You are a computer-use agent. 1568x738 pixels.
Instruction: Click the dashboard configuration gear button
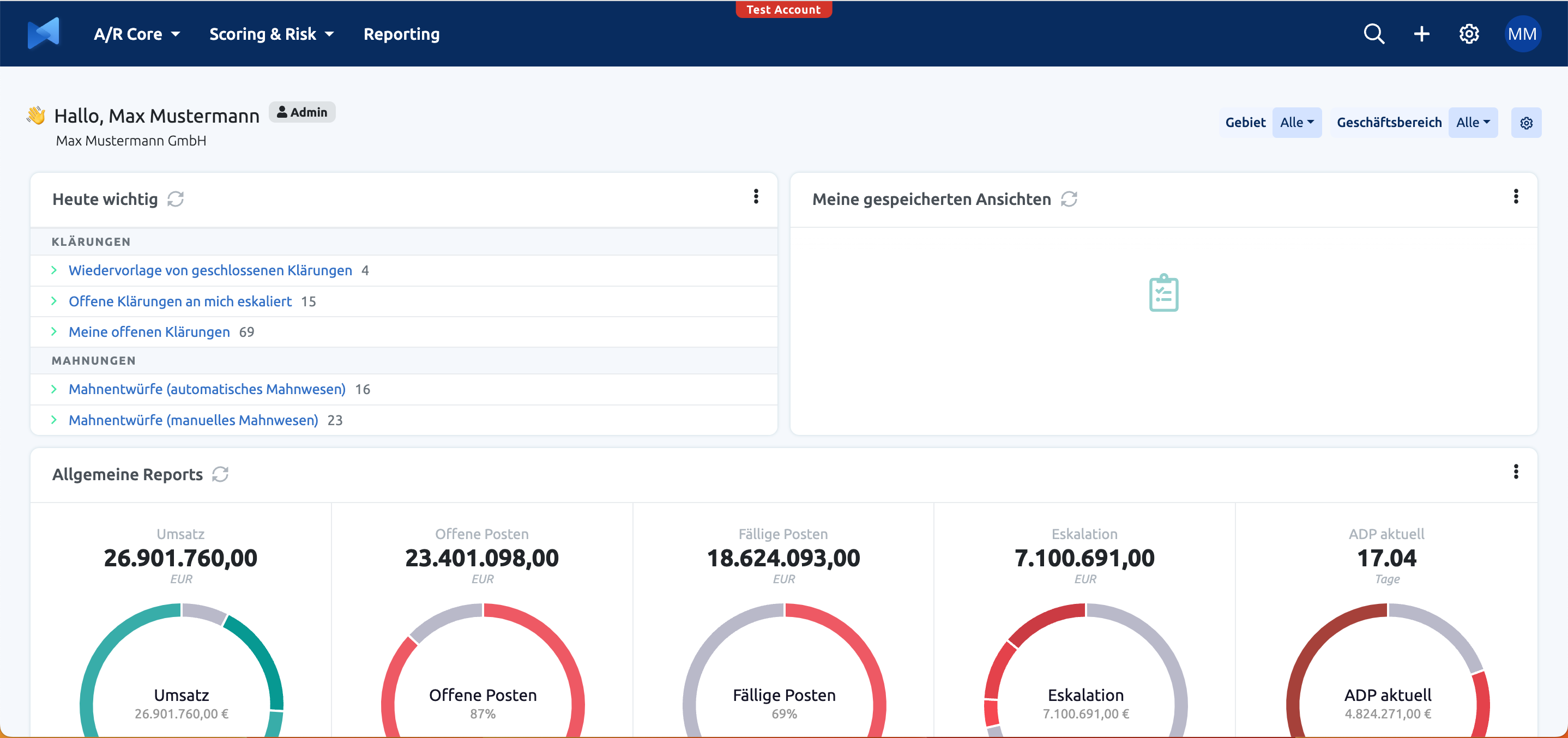pos(1526,123)
